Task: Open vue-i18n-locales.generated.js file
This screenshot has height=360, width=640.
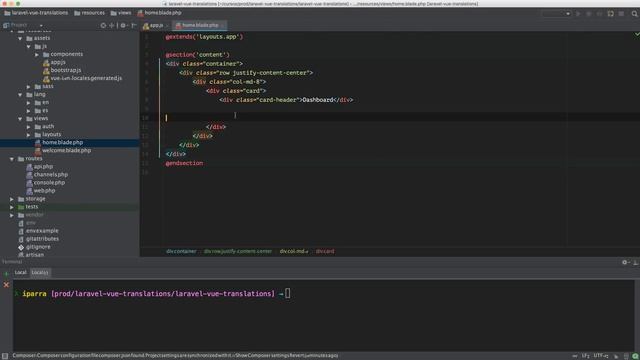Action: click(x=82, y=78)
